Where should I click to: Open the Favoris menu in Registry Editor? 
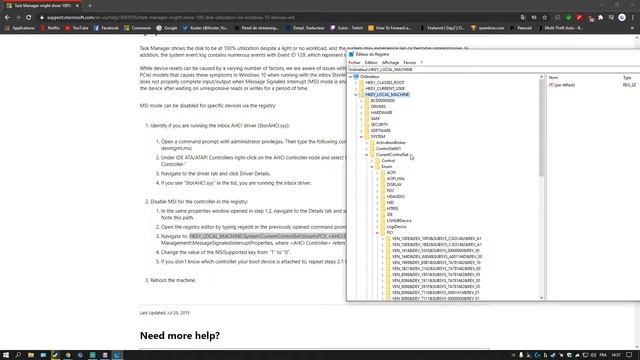(x=409, y=62)
